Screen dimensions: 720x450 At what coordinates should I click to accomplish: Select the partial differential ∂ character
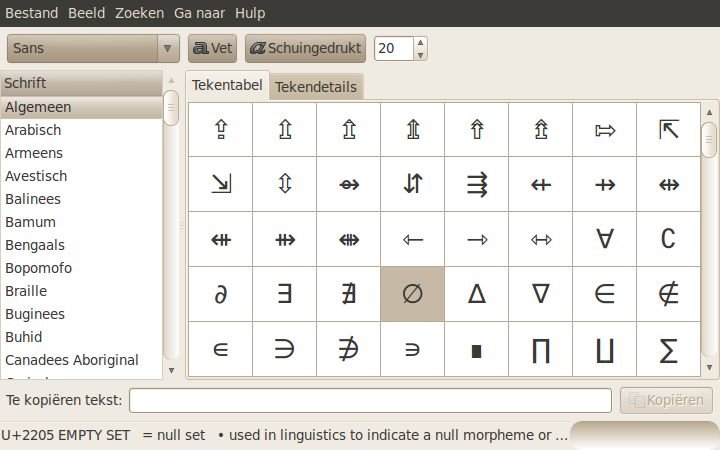220,294
